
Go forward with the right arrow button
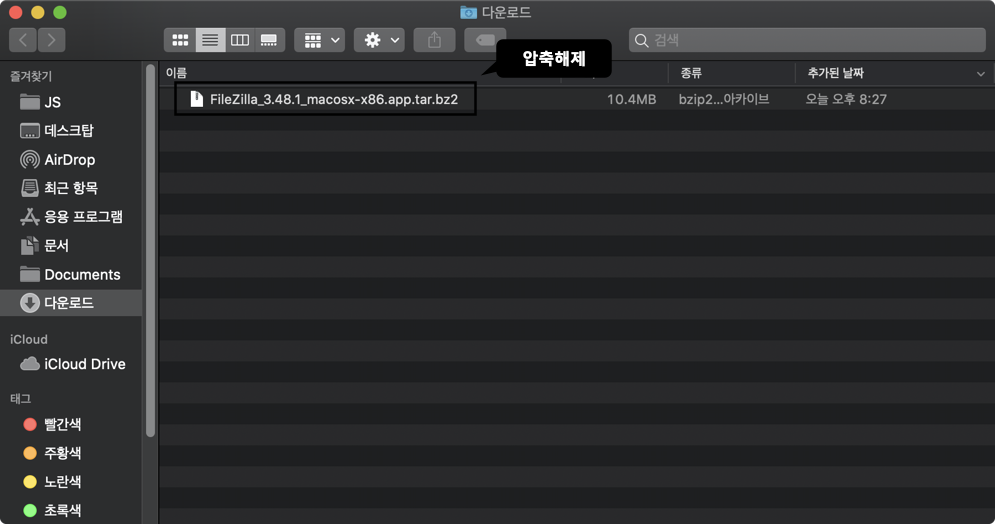[51, 40]
